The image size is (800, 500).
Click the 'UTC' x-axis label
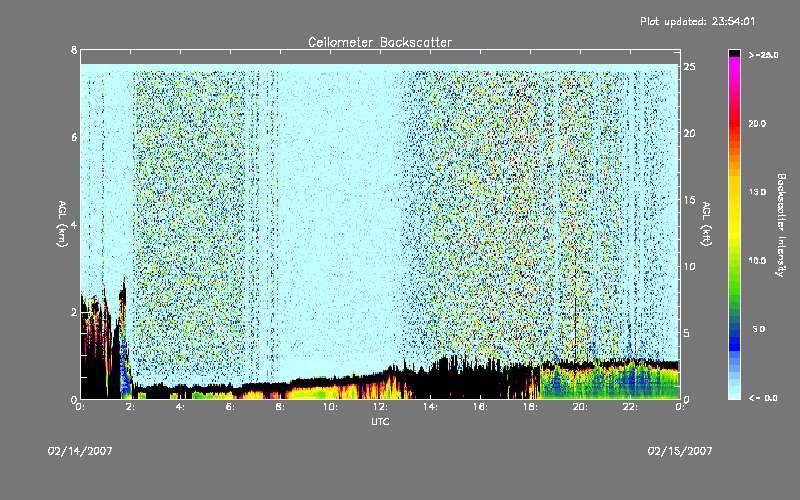point(380,422)
